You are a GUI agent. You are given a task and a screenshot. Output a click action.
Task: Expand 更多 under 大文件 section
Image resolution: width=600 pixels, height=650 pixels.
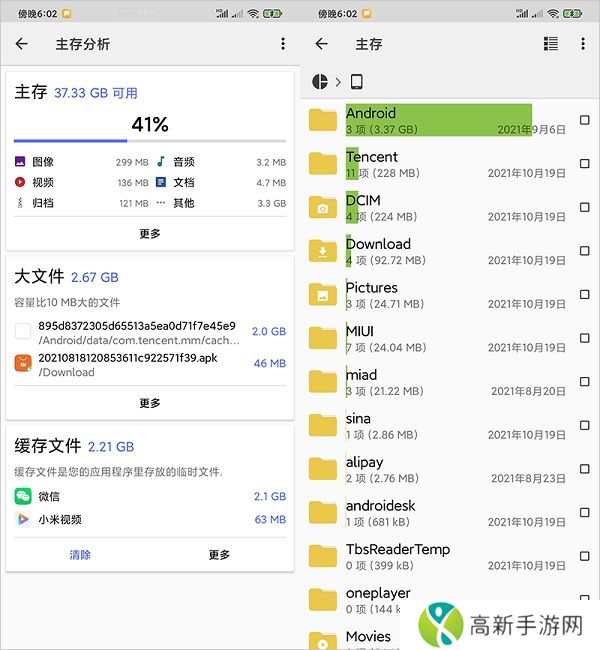pos(150,403)
